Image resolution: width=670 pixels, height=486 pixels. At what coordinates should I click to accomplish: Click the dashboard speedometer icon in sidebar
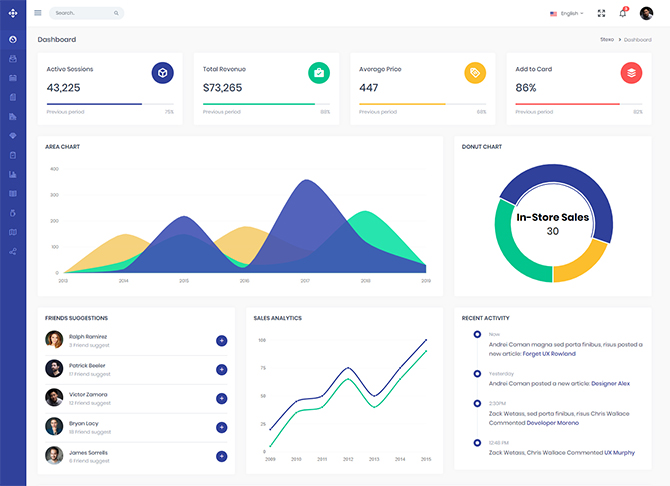point(13,40)
